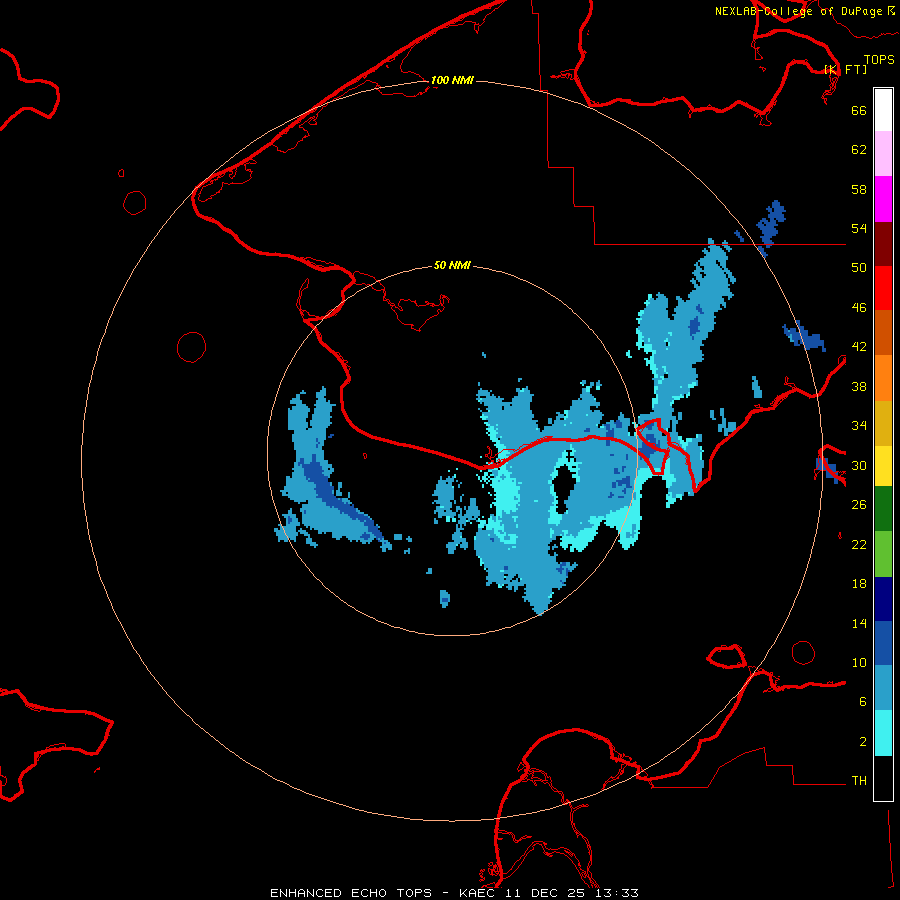Image resolution: width=900 pixels, height=900 pixels.
Task: Click the '6' legend value
Action: (863, 702)
